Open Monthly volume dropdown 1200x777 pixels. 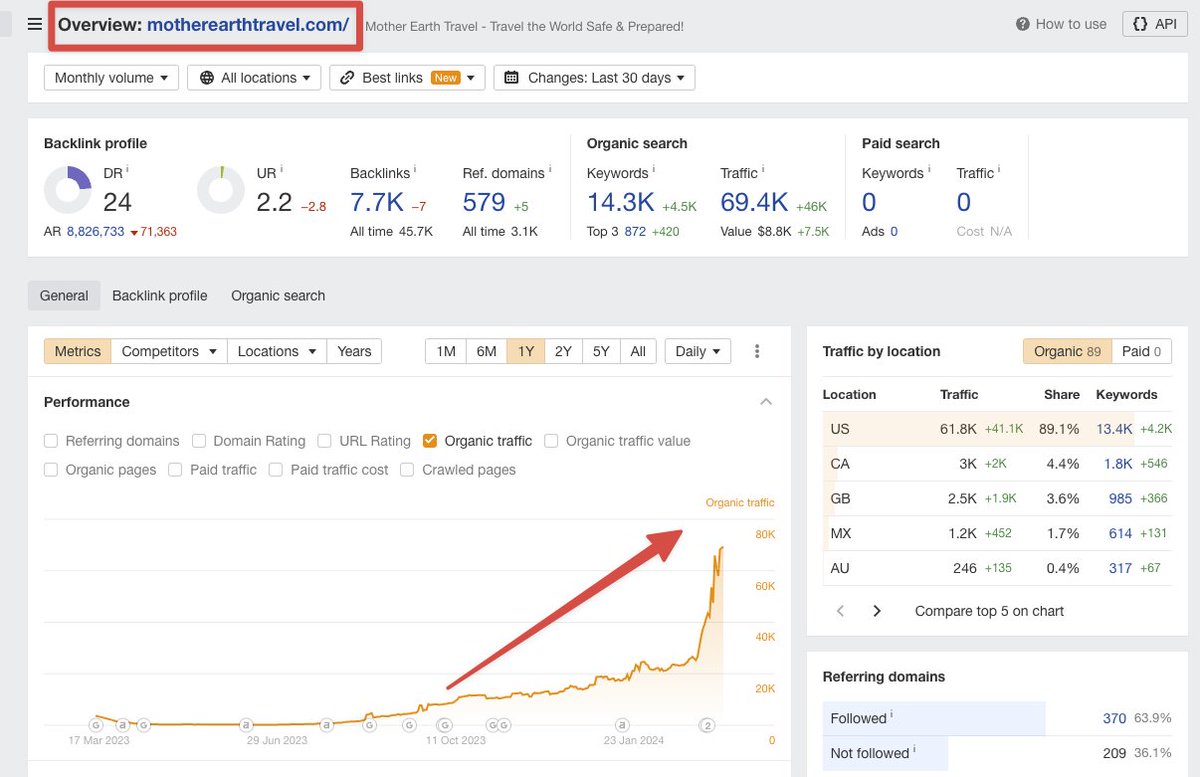point(111,78)
